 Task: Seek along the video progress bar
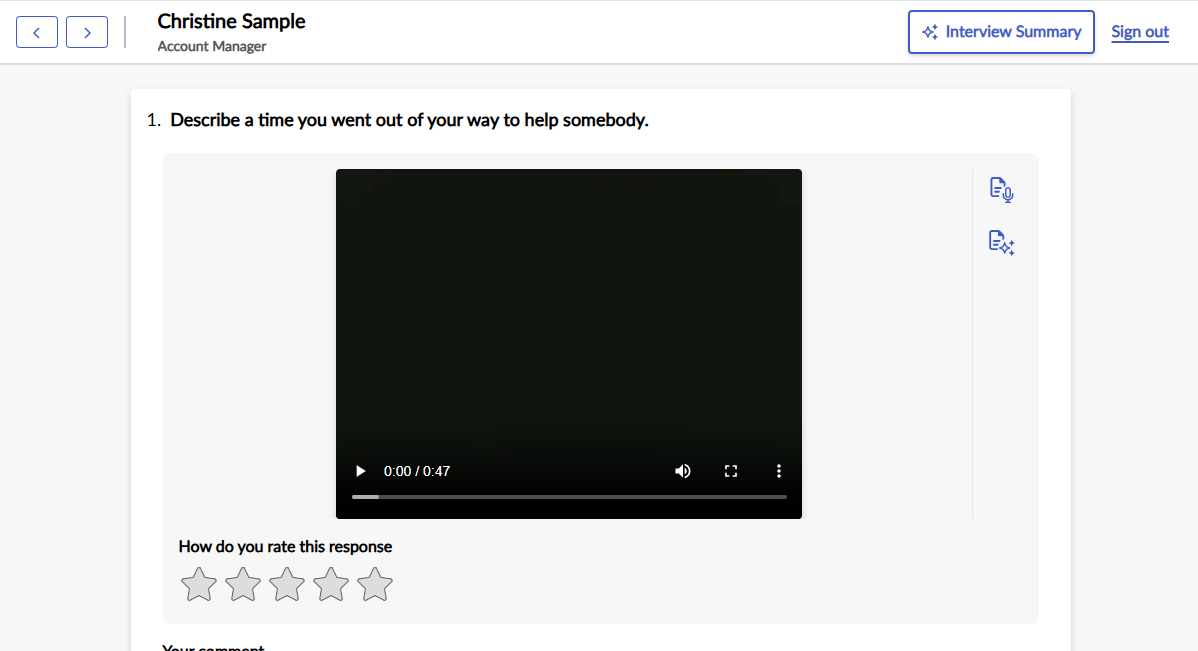pos(569,497)
